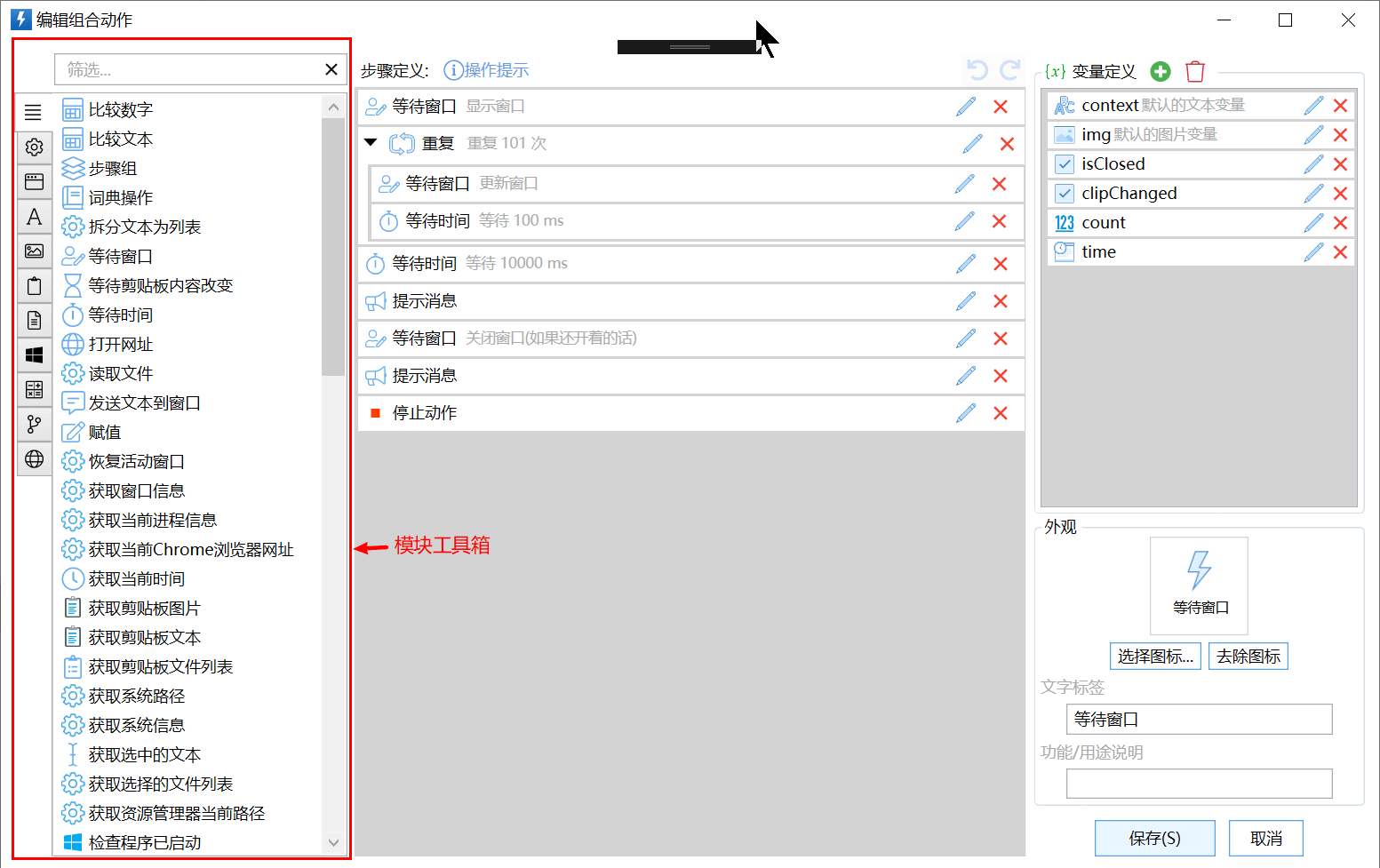Delete the 等待时间 100 ms step
This screenshot has height=868, width=1380.
tap(1000, 221)
